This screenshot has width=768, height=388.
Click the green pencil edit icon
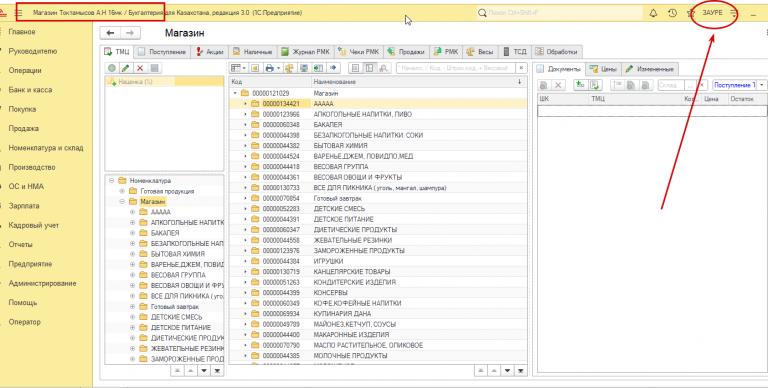coord(126,68)
